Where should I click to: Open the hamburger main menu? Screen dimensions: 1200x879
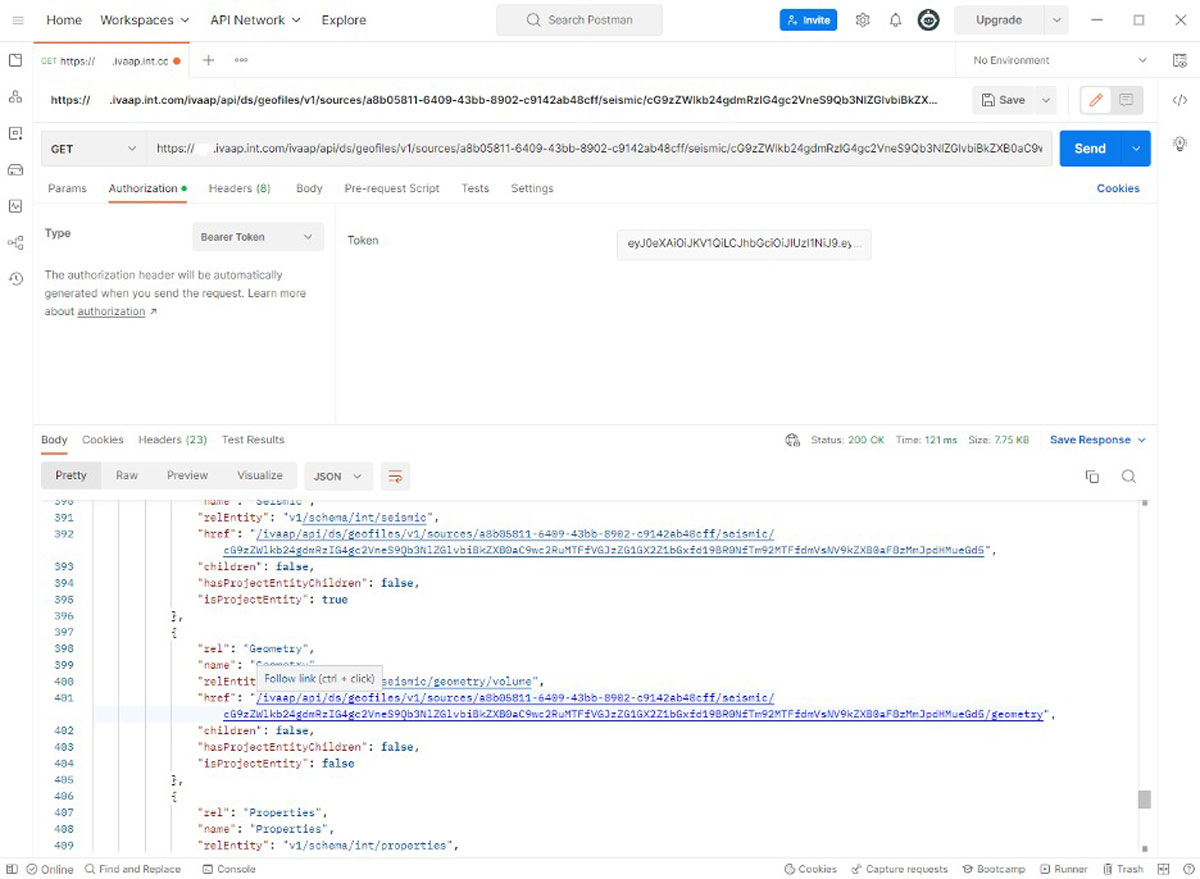click(17, 20)
